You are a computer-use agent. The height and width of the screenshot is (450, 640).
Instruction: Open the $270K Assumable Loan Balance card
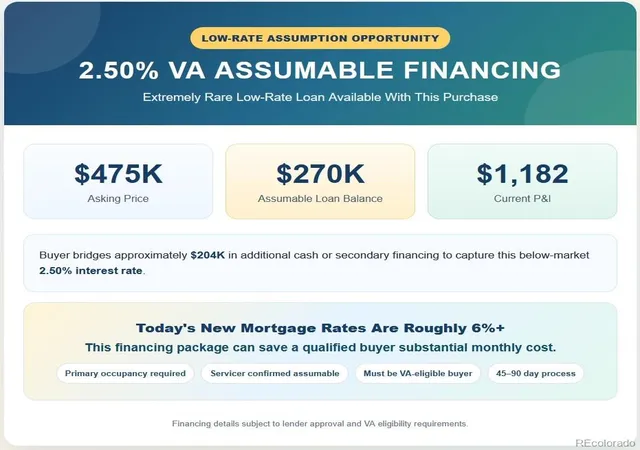320,181
